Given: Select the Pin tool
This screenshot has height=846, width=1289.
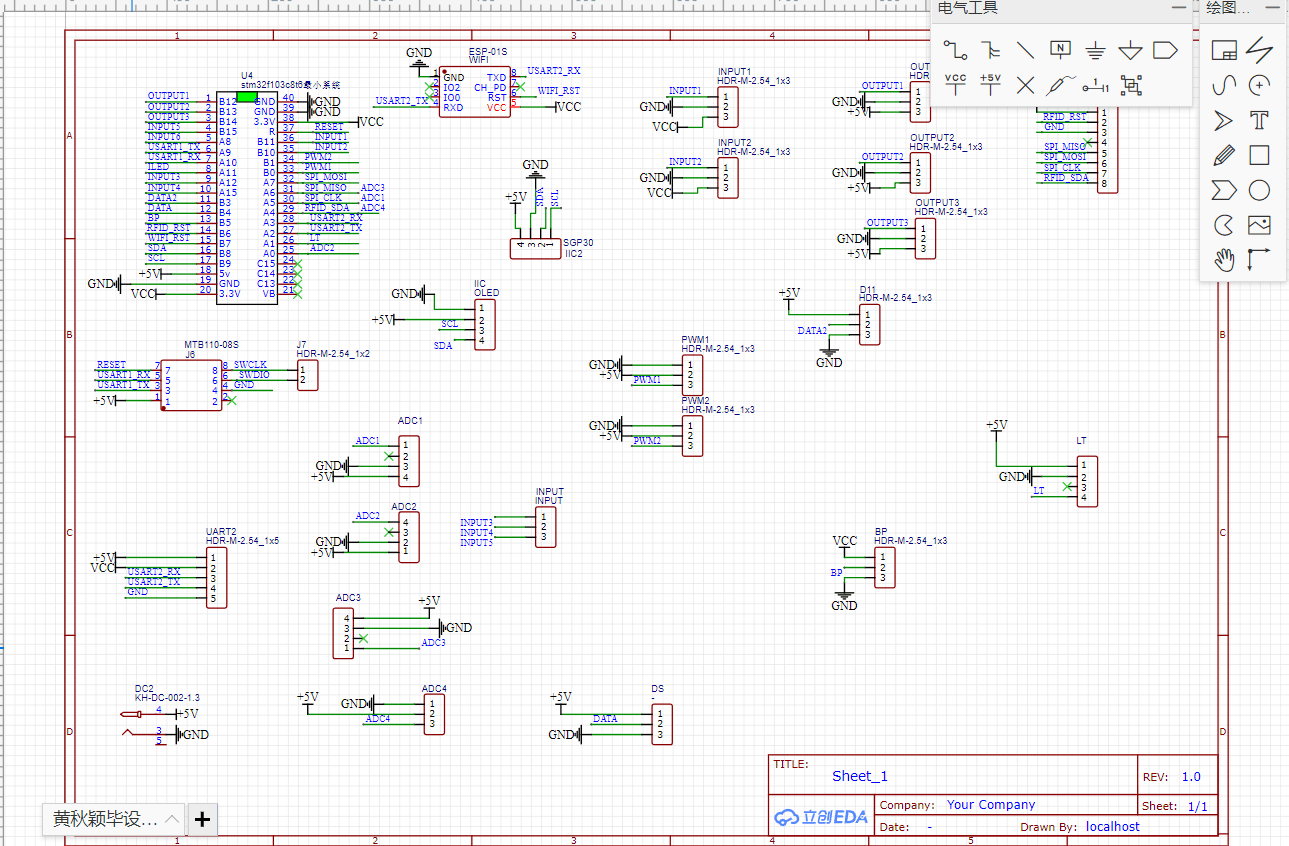Looking at the screenshot, I should pyautogui.click(x=1096, y=85).
